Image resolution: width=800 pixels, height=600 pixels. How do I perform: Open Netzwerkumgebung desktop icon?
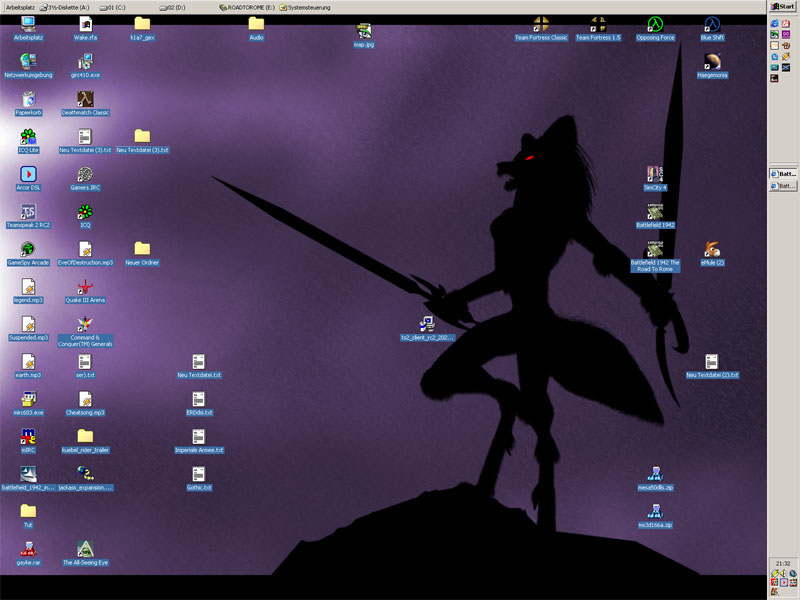(28, 66)
